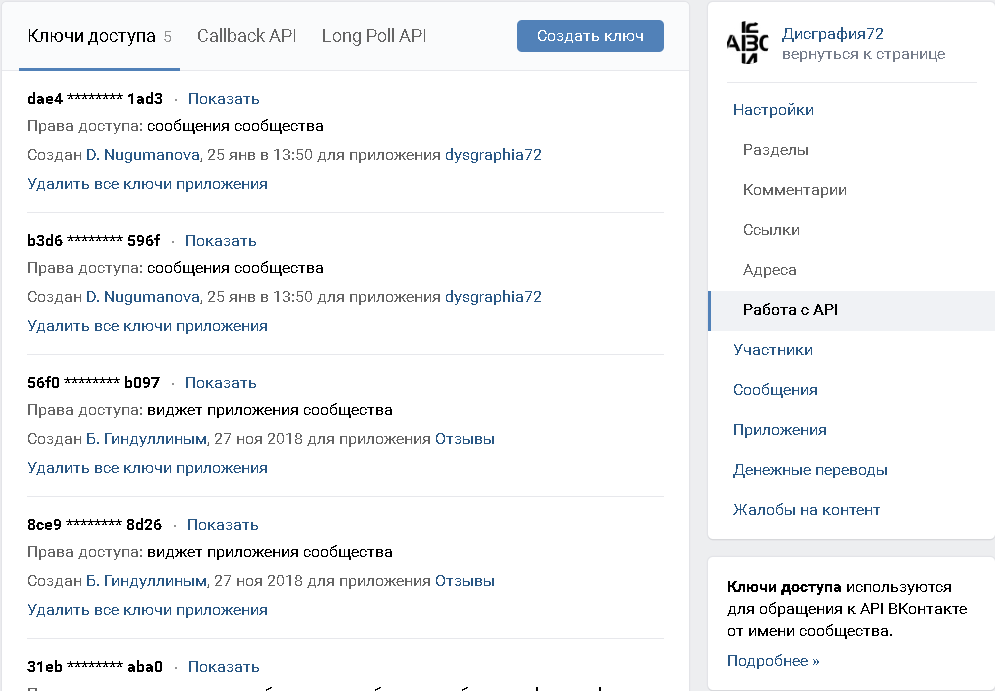Show the 8ce9…8d26 access key
The width and height of the screenshot is (995, 691).
click(222, 525)
